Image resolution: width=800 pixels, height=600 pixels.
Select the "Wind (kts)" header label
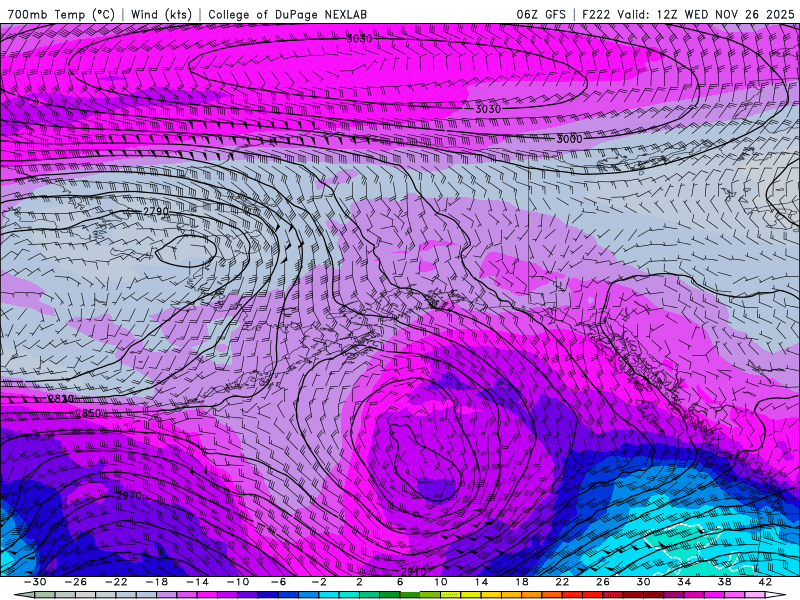click(161, 14)
